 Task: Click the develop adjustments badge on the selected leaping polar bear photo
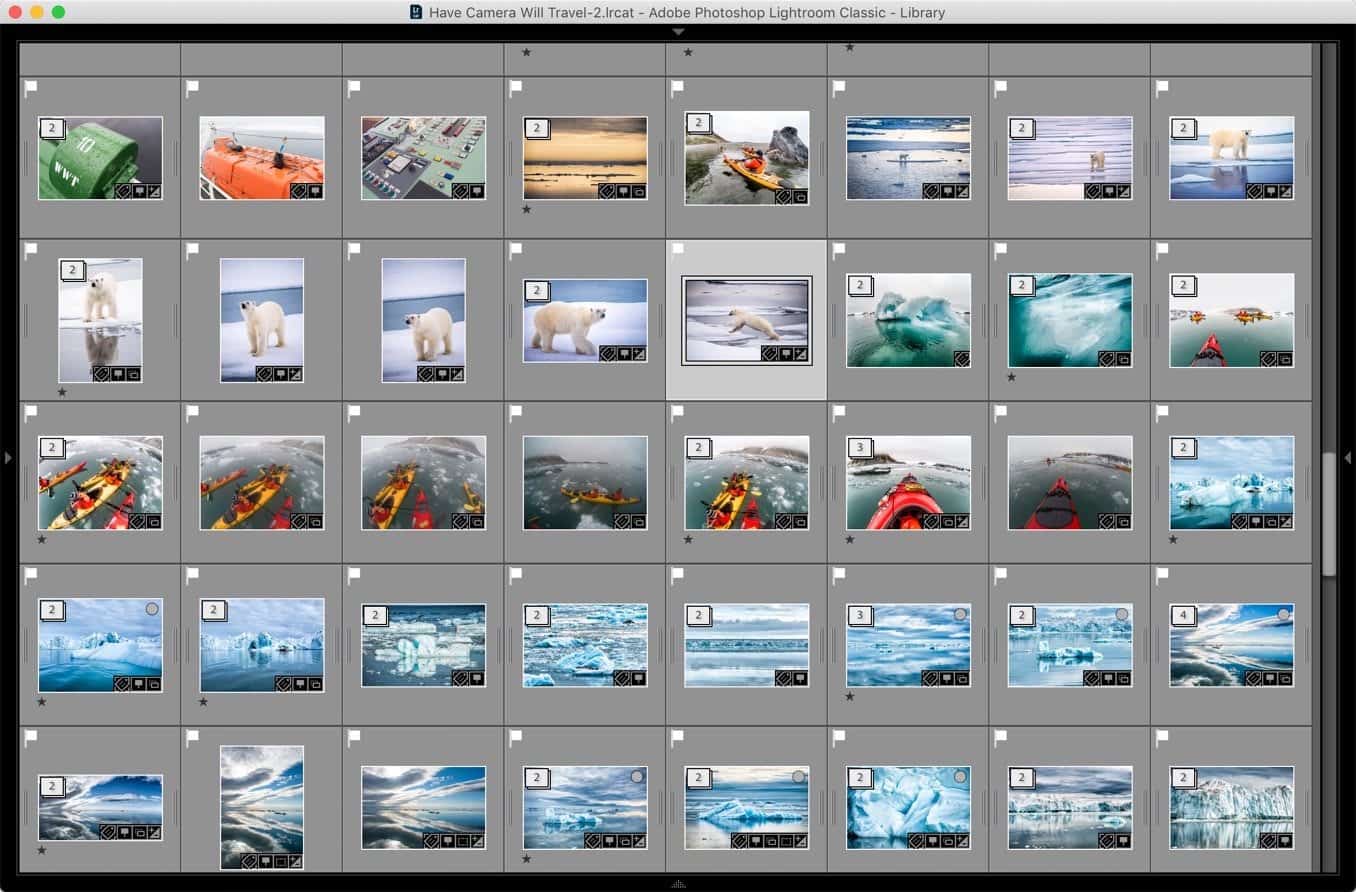coord(803,353)
